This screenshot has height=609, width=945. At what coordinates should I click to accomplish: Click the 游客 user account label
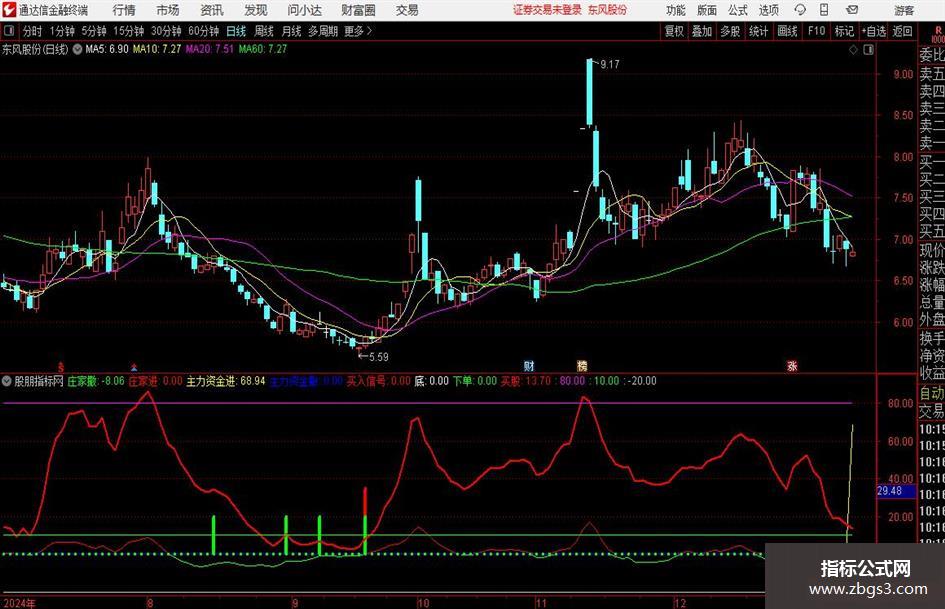click(x=903, y=10)
